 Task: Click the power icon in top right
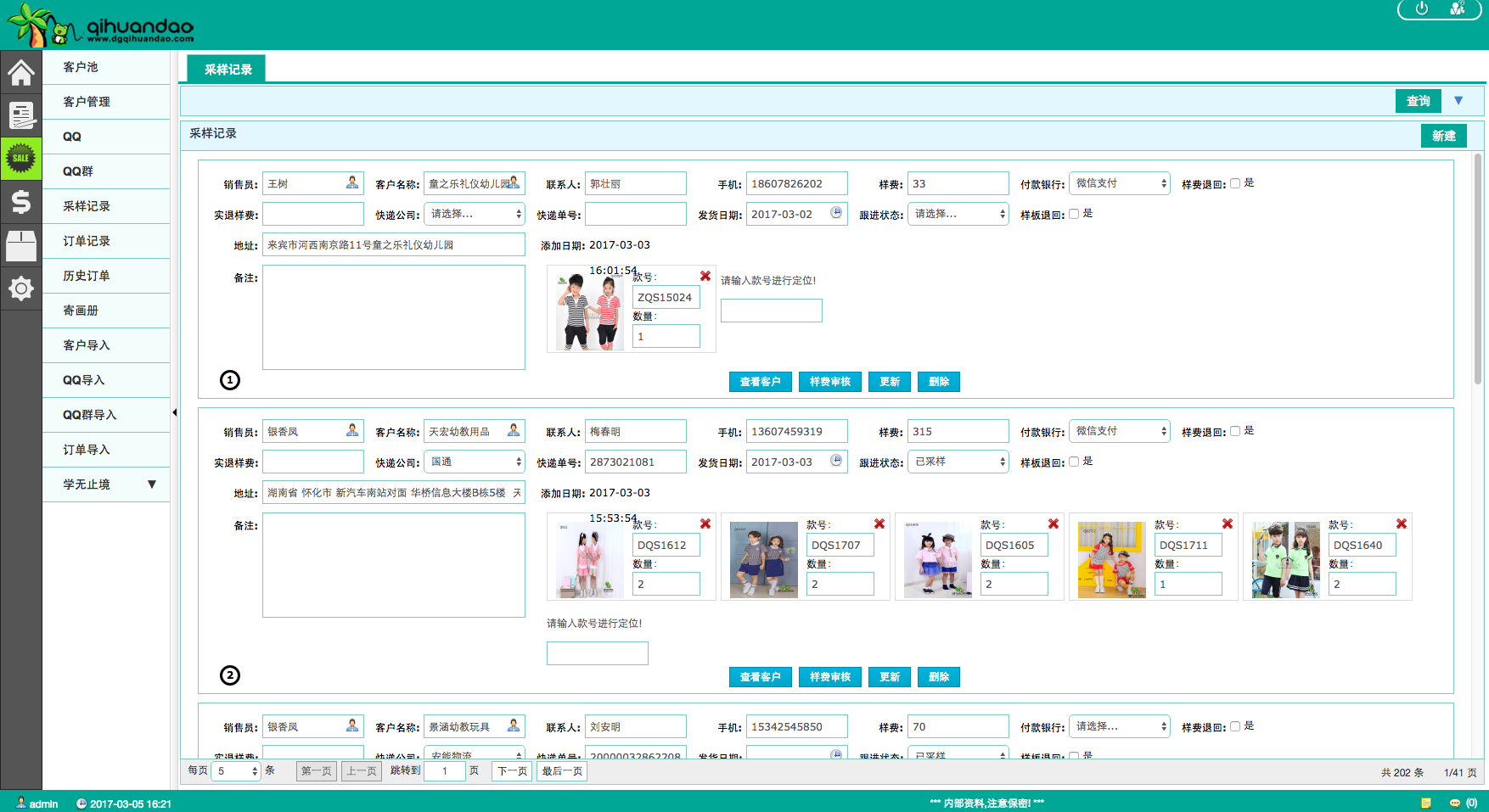[x=1422, y=8]
